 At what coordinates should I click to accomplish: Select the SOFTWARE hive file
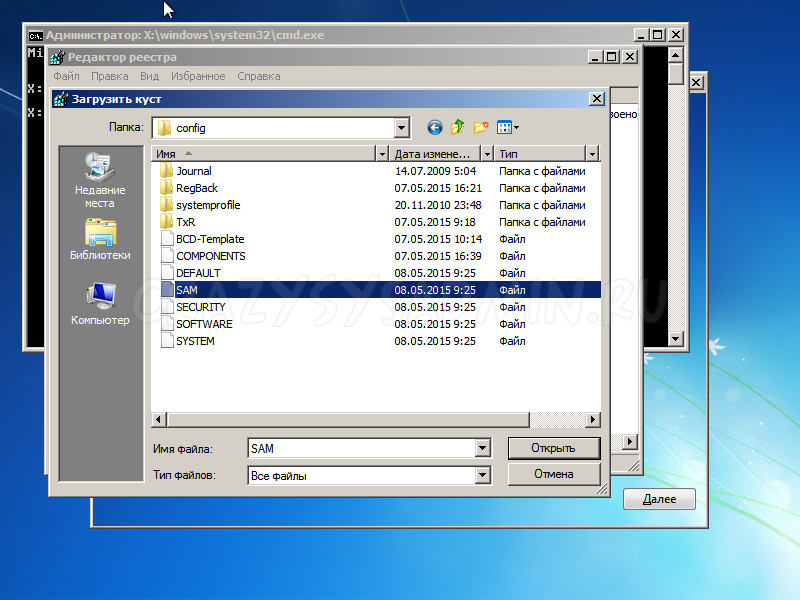[204, 324]
